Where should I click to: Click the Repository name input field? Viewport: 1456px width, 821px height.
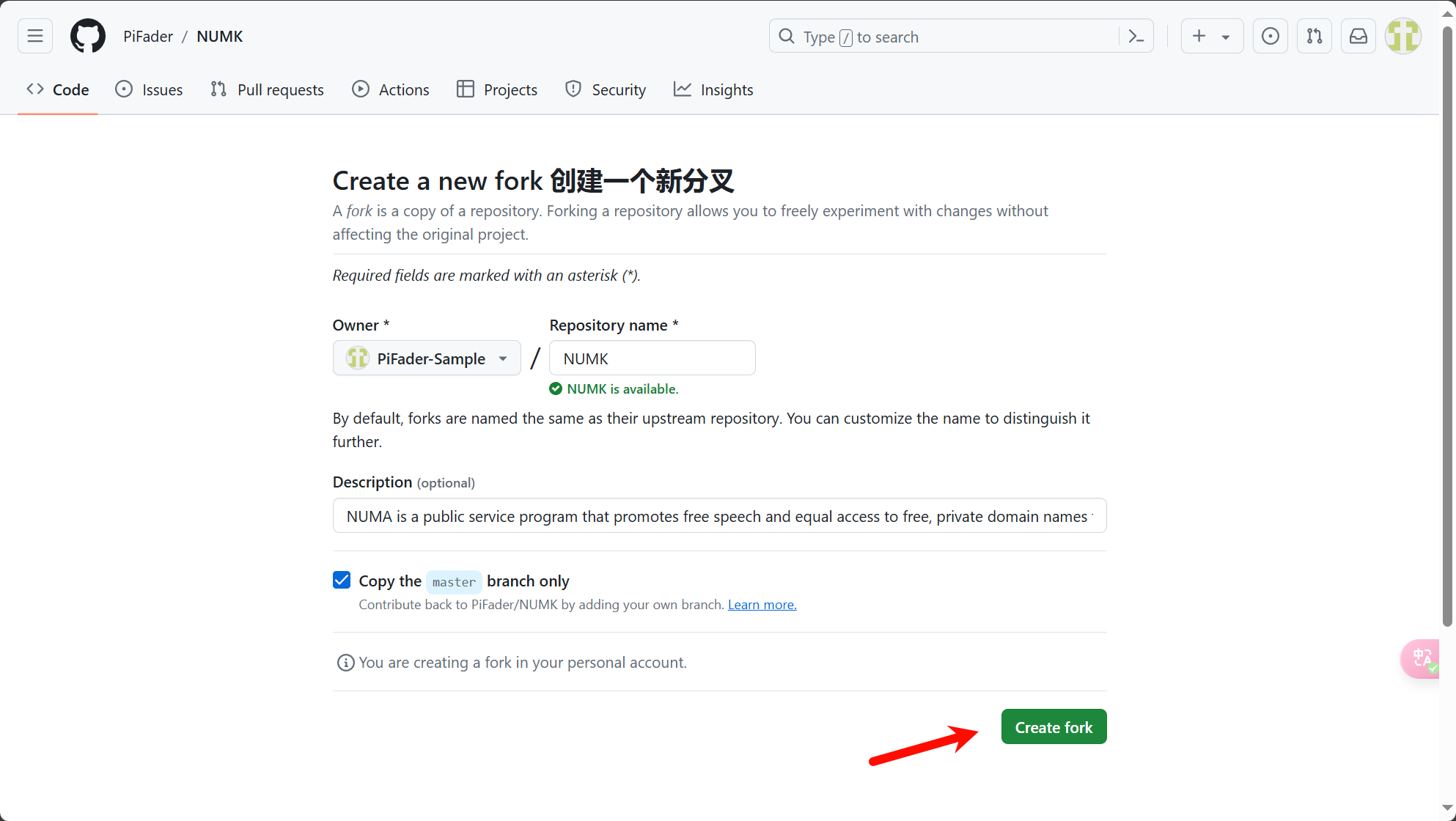[x=652, y=358]
